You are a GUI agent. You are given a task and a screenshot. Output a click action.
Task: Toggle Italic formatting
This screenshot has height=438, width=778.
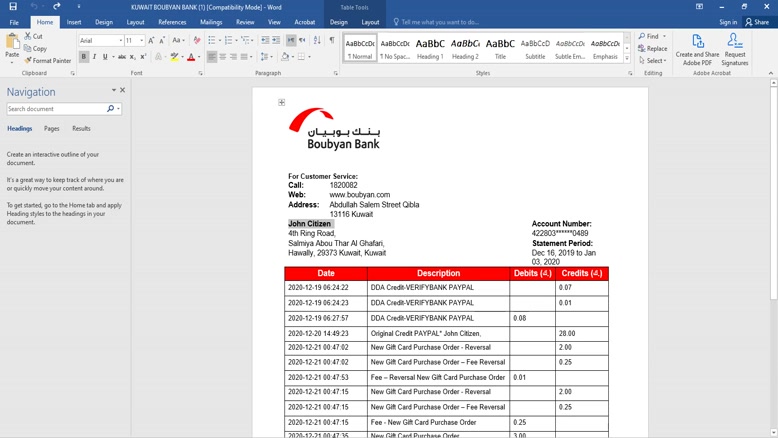[x=94, y=57]
